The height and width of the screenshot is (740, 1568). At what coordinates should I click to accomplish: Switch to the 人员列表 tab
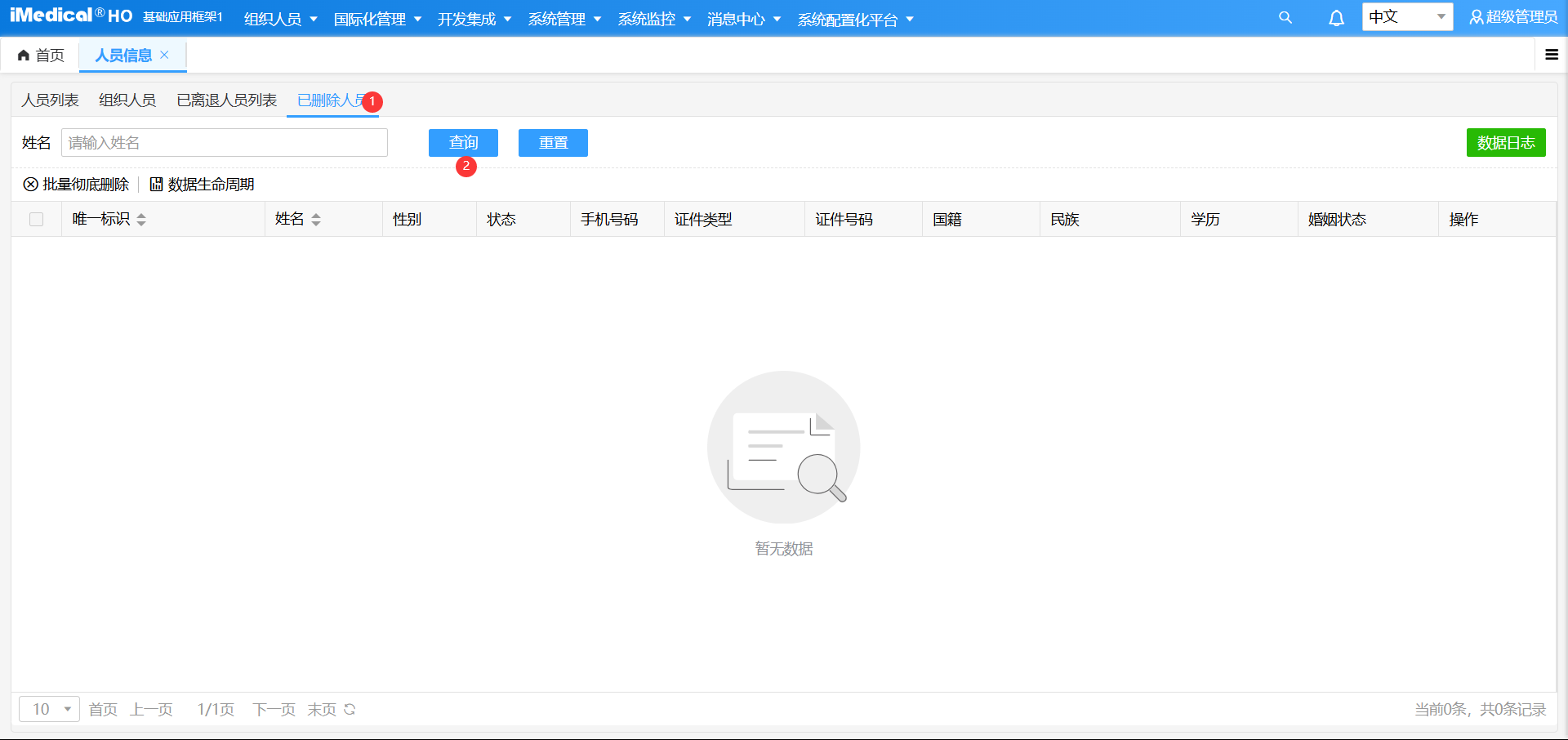[x=50, y=100]
